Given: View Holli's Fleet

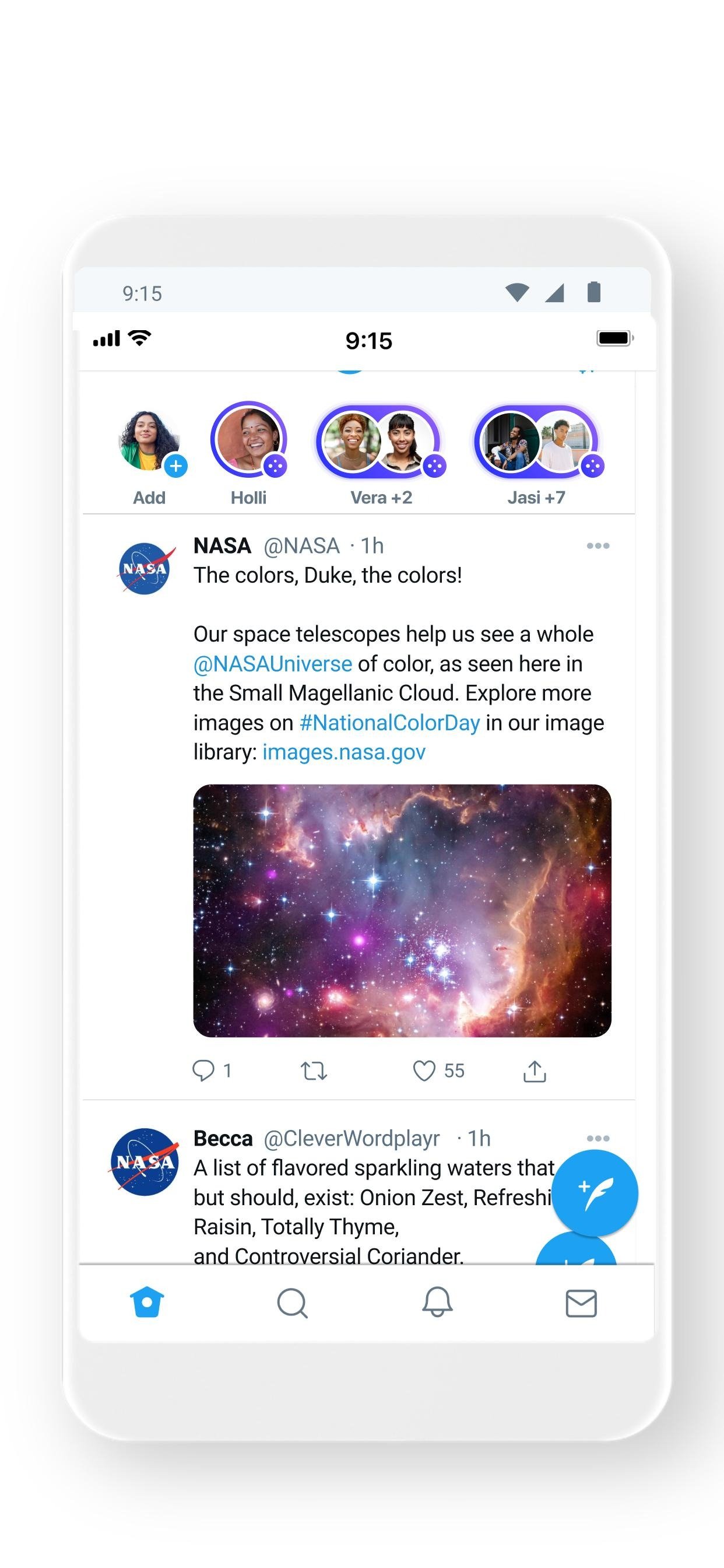Looking at the screenshot, I should (248, 439).
